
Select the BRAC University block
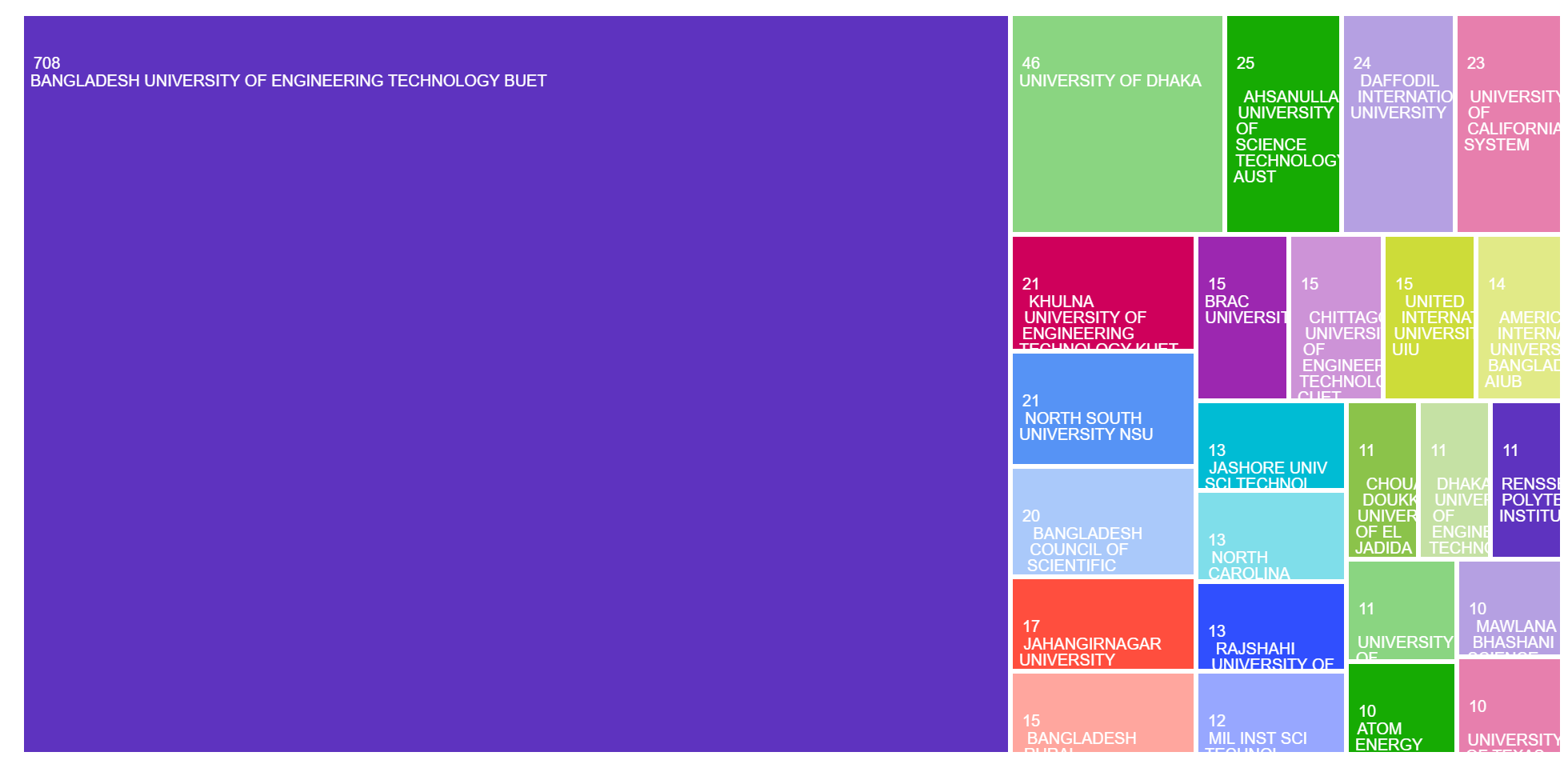1242,317
